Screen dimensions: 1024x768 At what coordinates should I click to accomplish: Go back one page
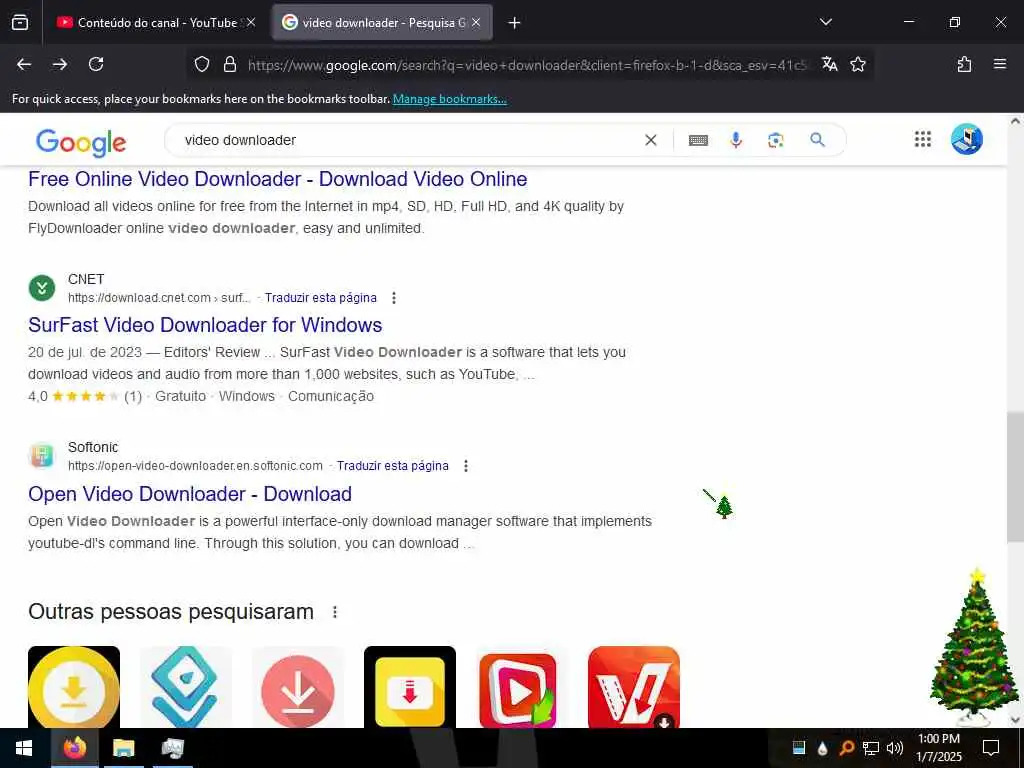24,64
